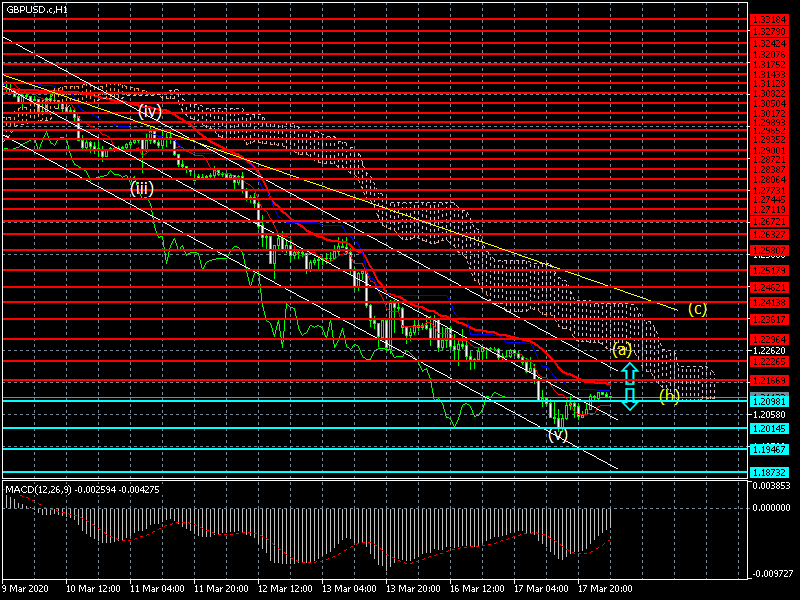Viewport: 800px width, 600px height.
Task: Select the (iii) wave label
Action: point(142,189)
